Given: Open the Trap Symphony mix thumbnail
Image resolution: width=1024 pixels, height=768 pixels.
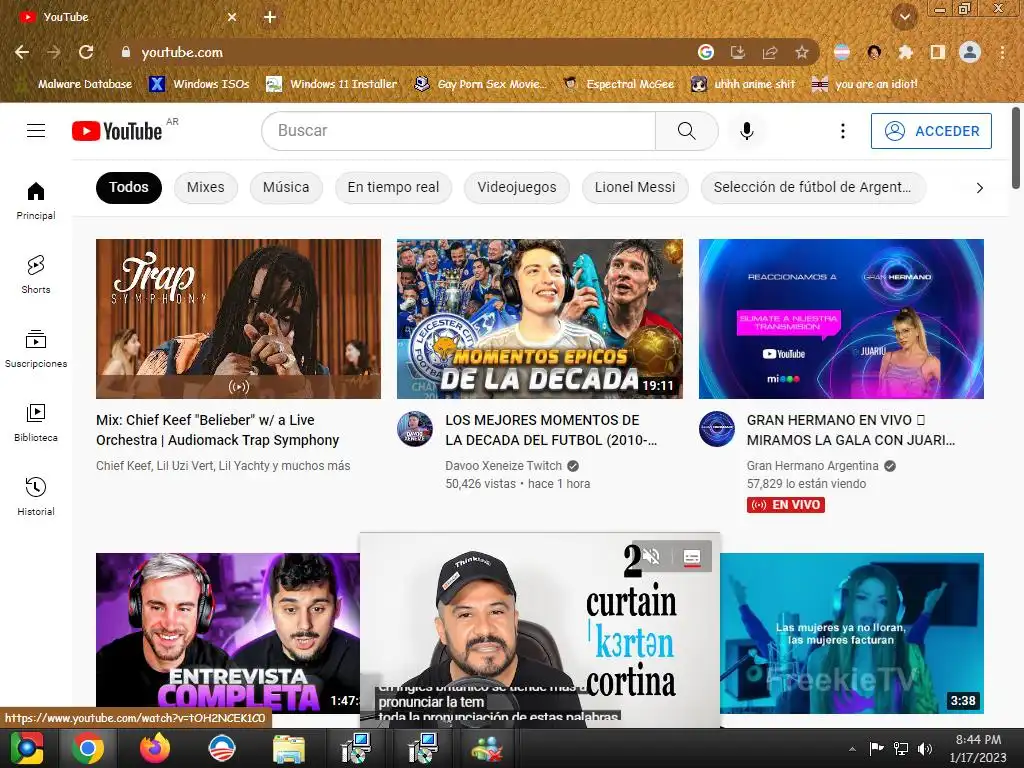Looking at the screenshot, I should click(x=238, y=319).
